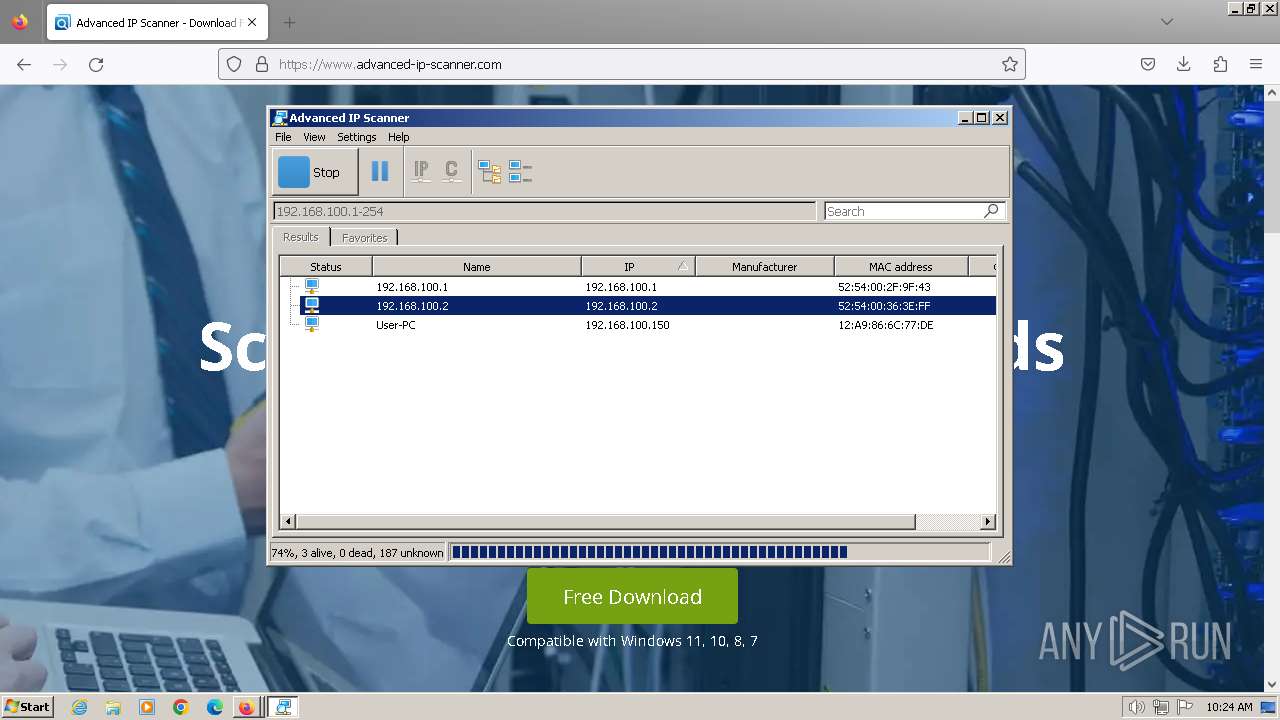Click the IP range toolbar icon
The width and height of the screenshot is (1280, 720).
pyautogui.click(x=421, y=172)
